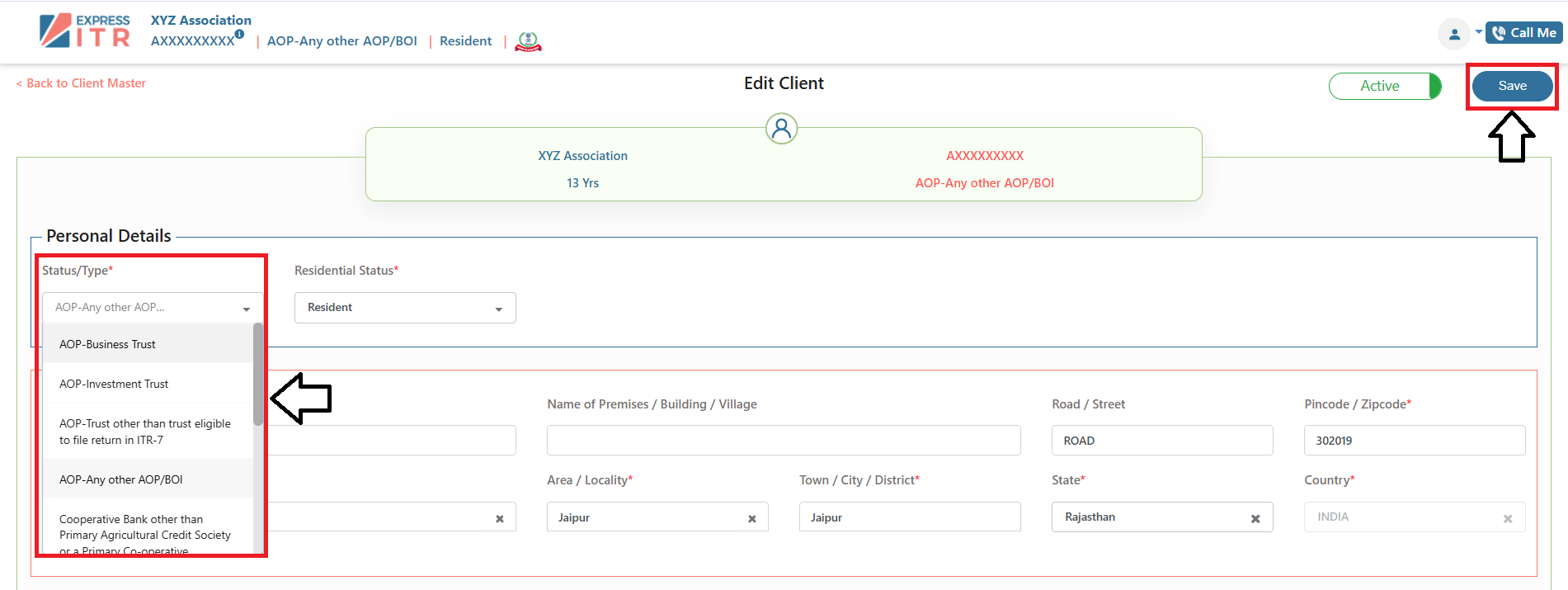Click XYZ Association name in the client card
The image size is (1568, 590).
click(x=582, y=156)
